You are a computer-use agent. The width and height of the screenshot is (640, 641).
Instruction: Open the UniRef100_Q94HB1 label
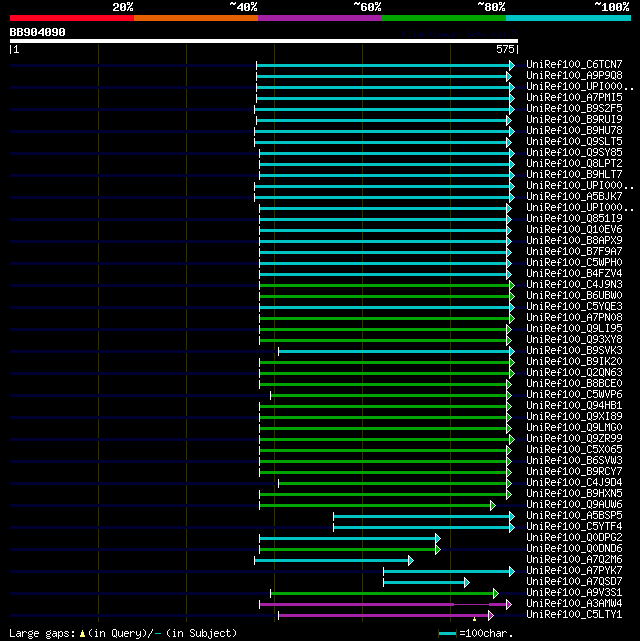coord(574,406)
